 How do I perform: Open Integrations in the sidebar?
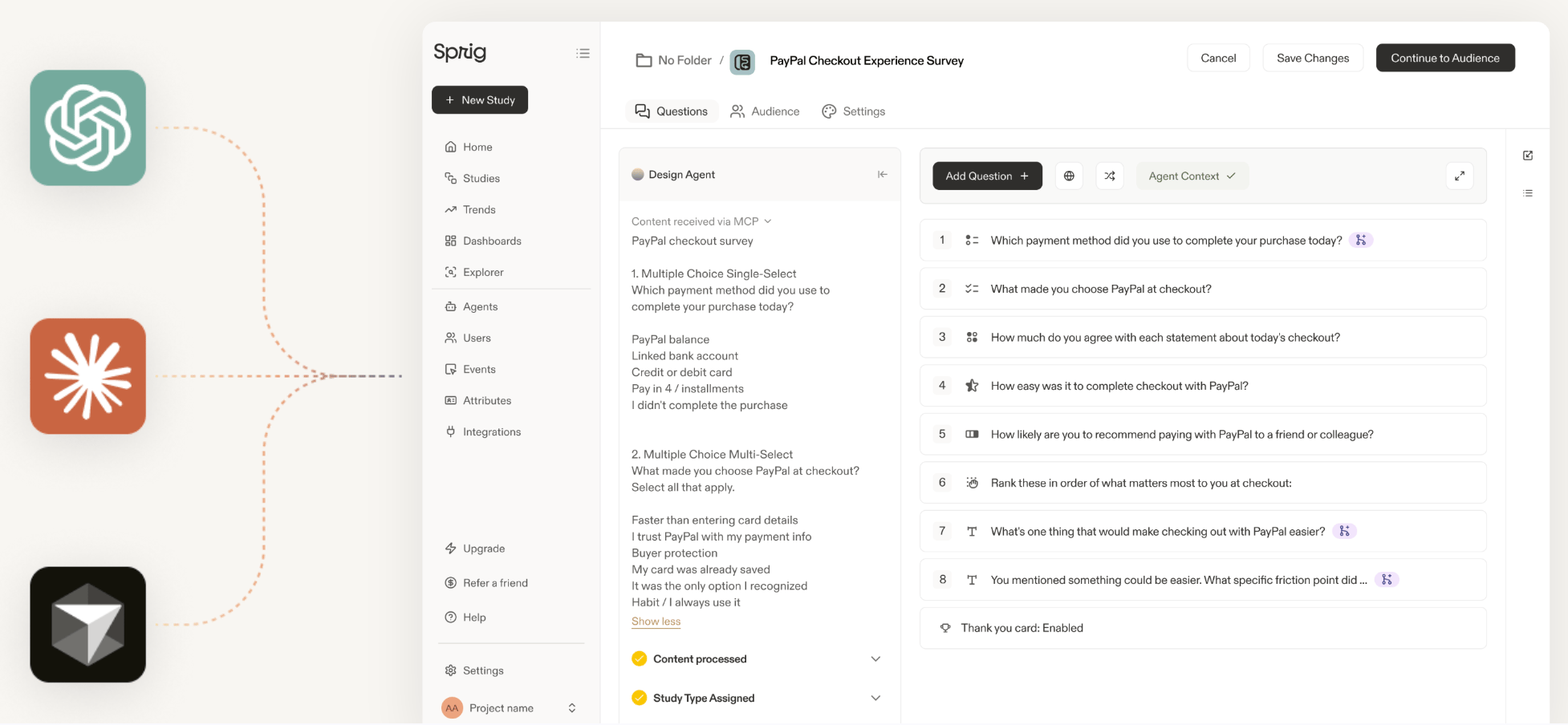(x=483, y=431)
